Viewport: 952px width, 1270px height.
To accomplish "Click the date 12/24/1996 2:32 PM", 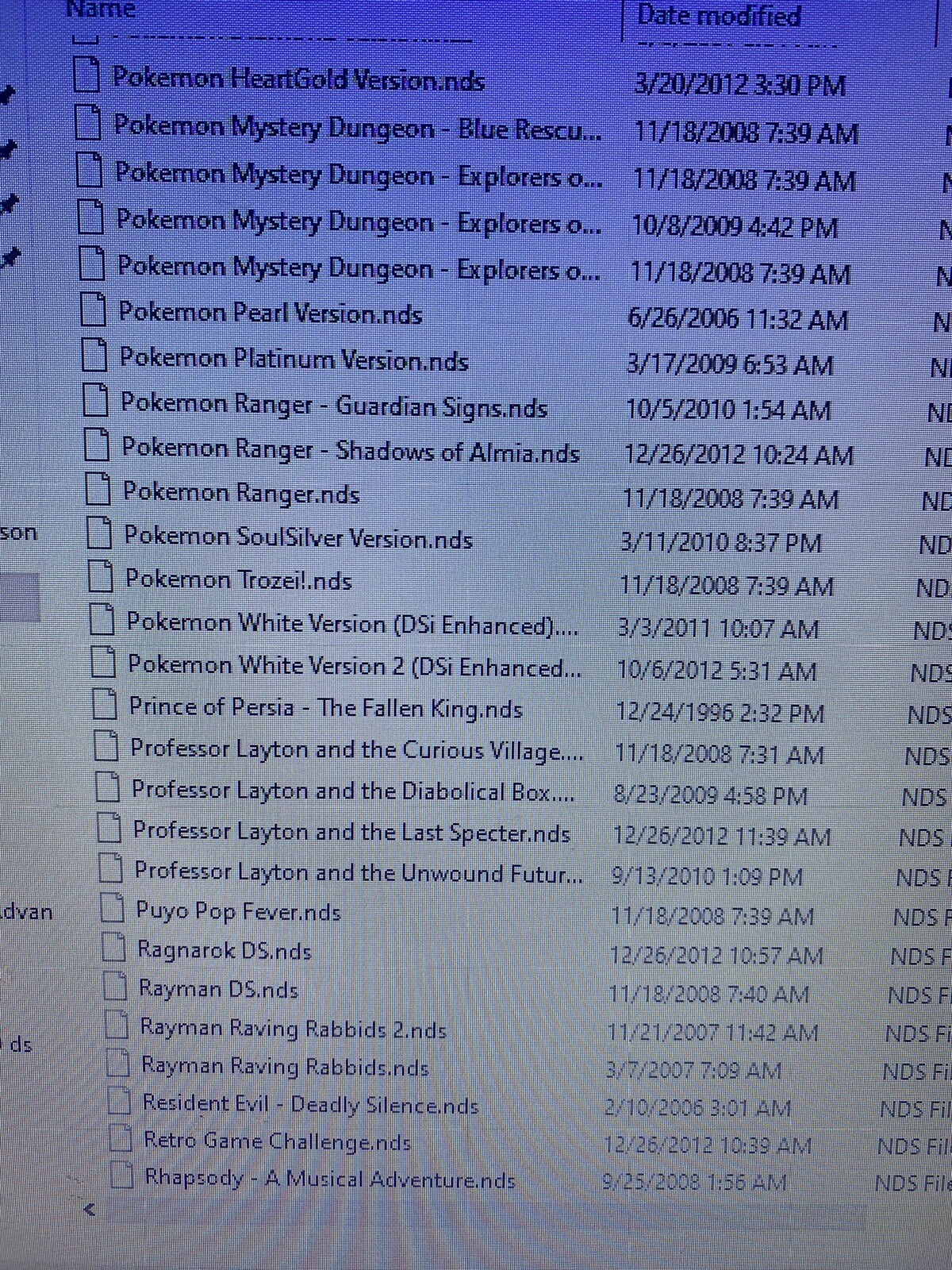I will pyautogui.click(x=720, y=713).
